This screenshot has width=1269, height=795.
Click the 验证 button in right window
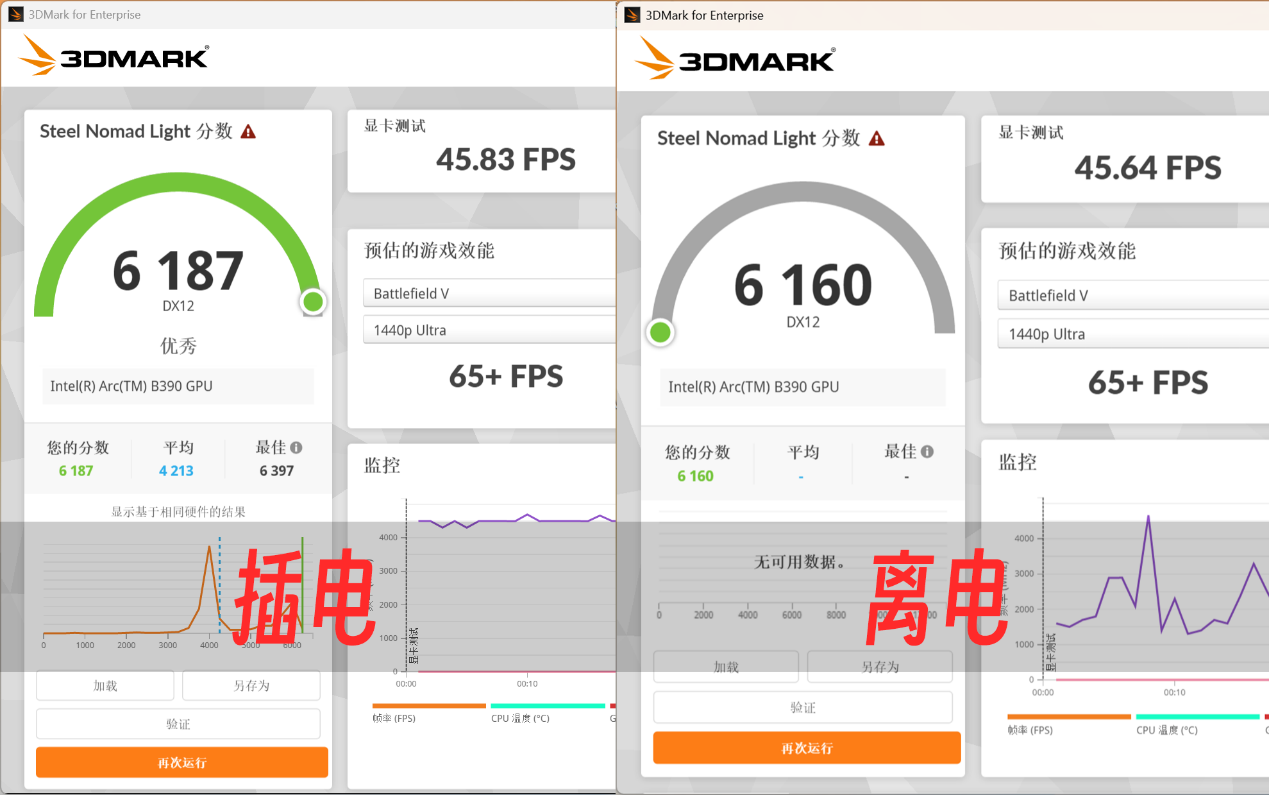(x=803, y=707)
